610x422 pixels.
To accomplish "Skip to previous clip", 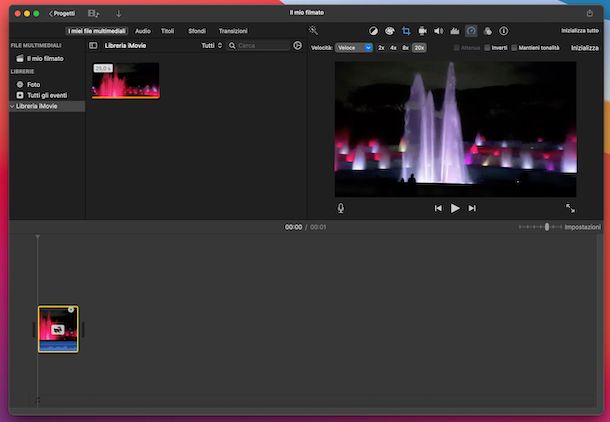I will pos(438,208).
